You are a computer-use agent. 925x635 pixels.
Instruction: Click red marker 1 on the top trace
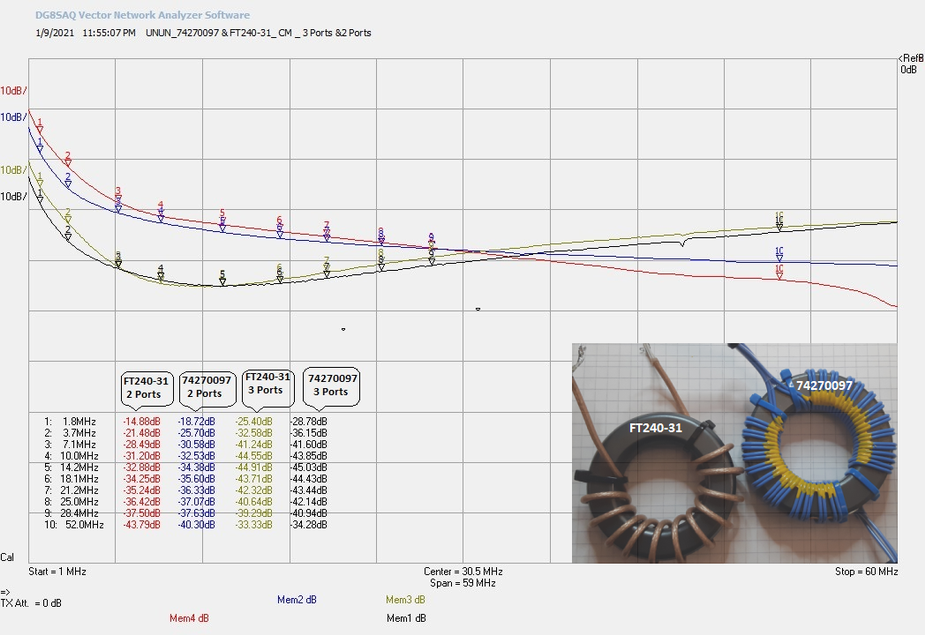point(40,128)
